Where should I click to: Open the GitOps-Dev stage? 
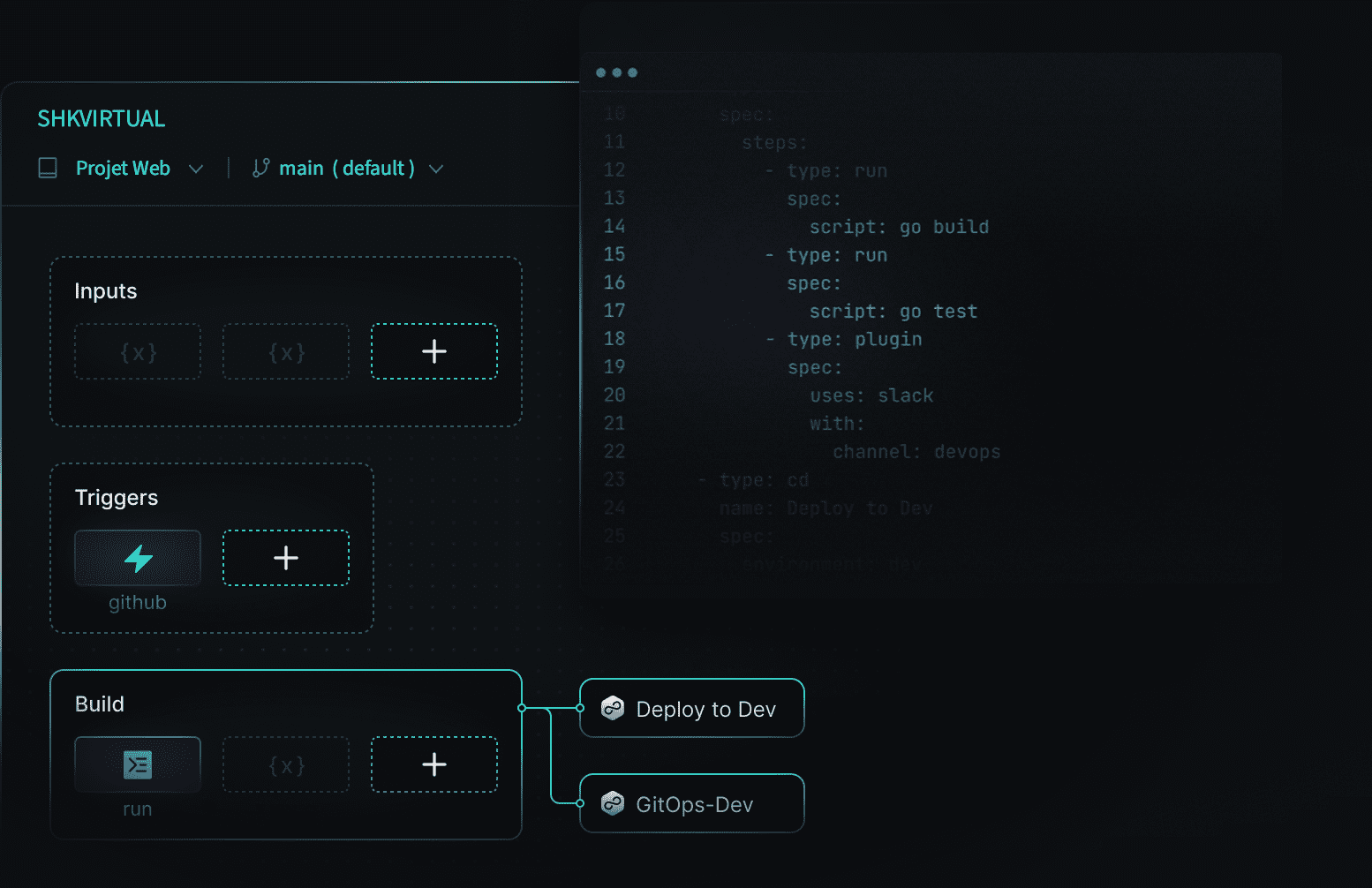(694, 804)
